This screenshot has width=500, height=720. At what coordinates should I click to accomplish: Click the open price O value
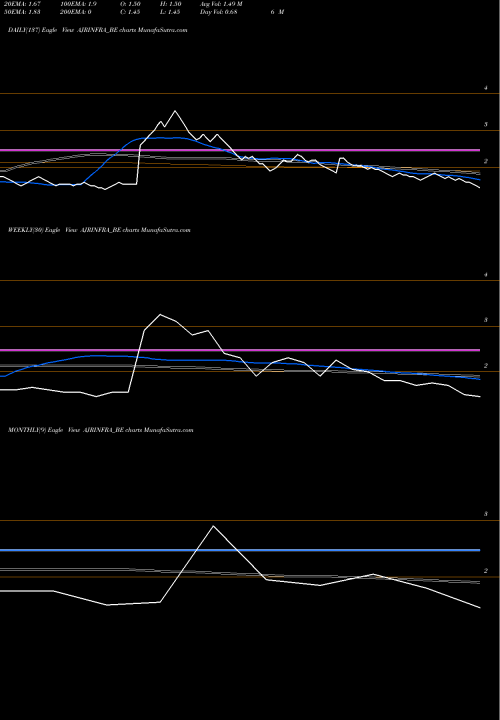point(130,4)
